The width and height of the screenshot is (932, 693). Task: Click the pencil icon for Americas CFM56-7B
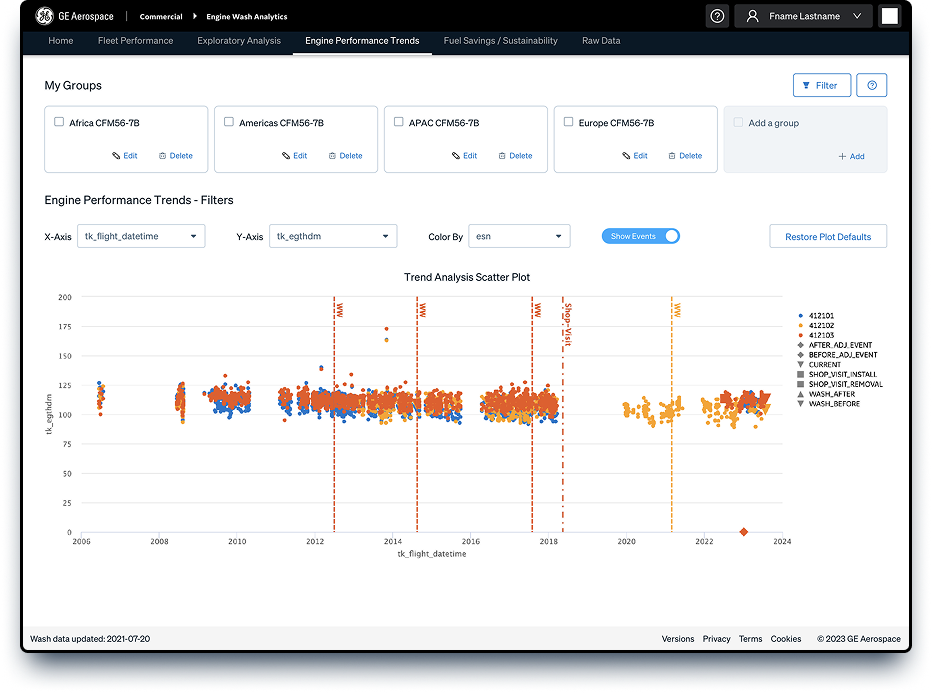pyautogui.click(x=286, y=156)
